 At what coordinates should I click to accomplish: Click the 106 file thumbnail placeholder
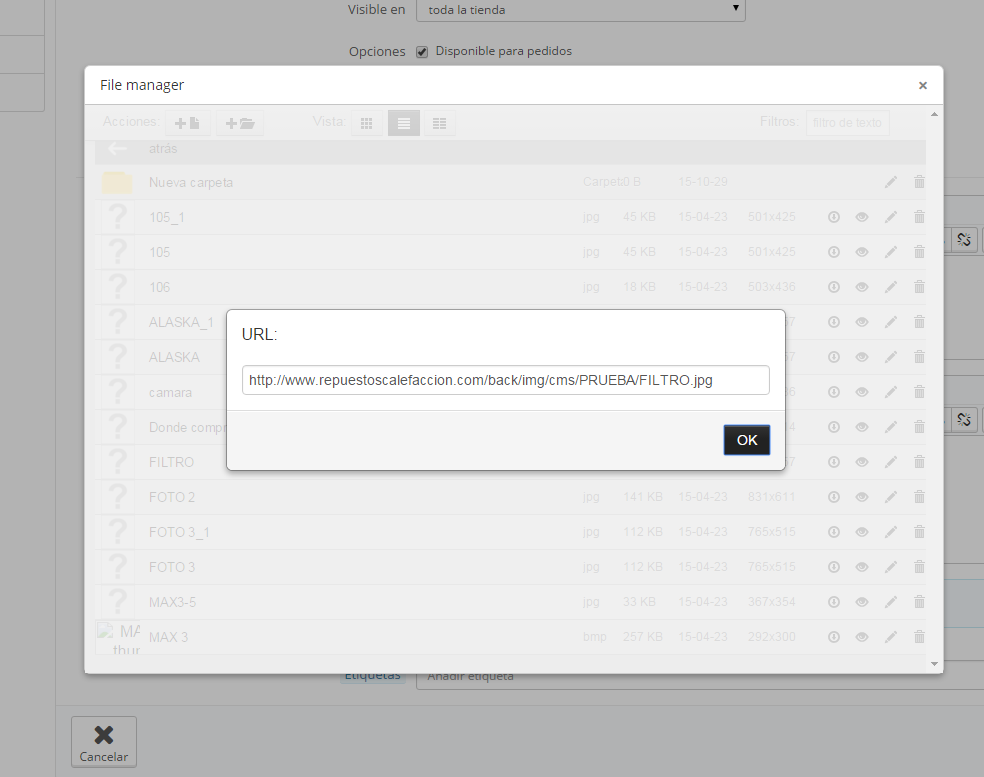pyautogui.click(x=118, y=286)
